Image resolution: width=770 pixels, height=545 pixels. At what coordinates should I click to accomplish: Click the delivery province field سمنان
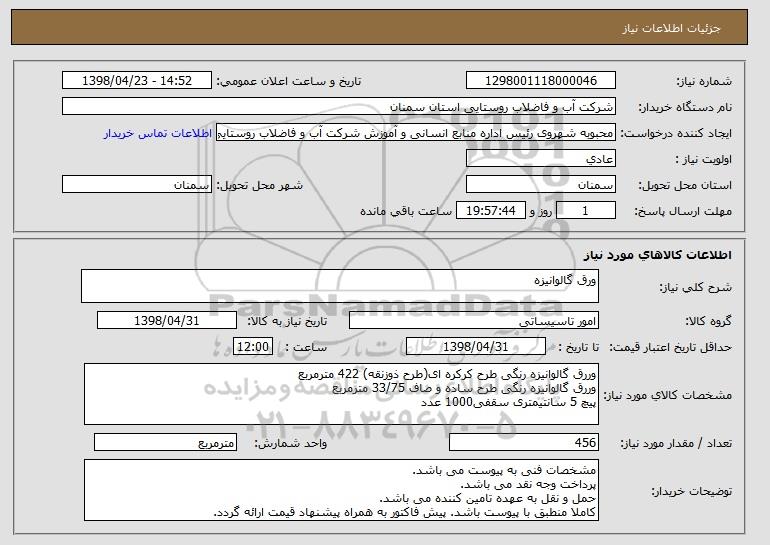(x=541, y=185)
